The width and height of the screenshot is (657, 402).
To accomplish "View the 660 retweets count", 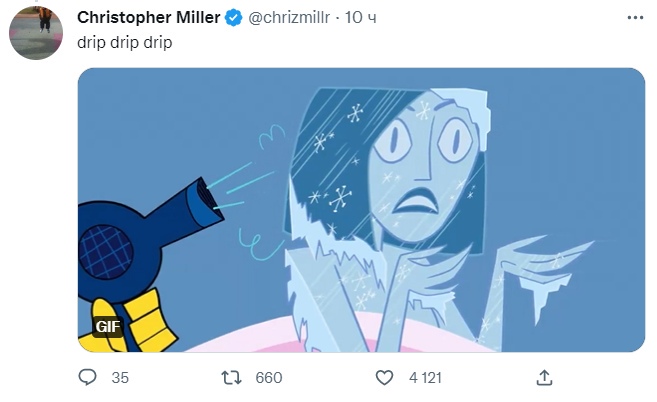I will click(x=269, y=378).
